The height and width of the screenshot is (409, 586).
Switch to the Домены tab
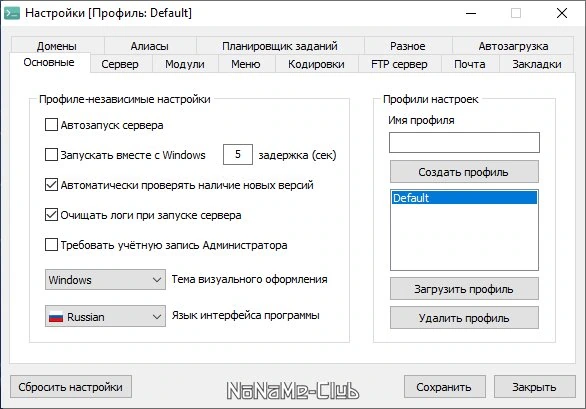coord(57,46)
